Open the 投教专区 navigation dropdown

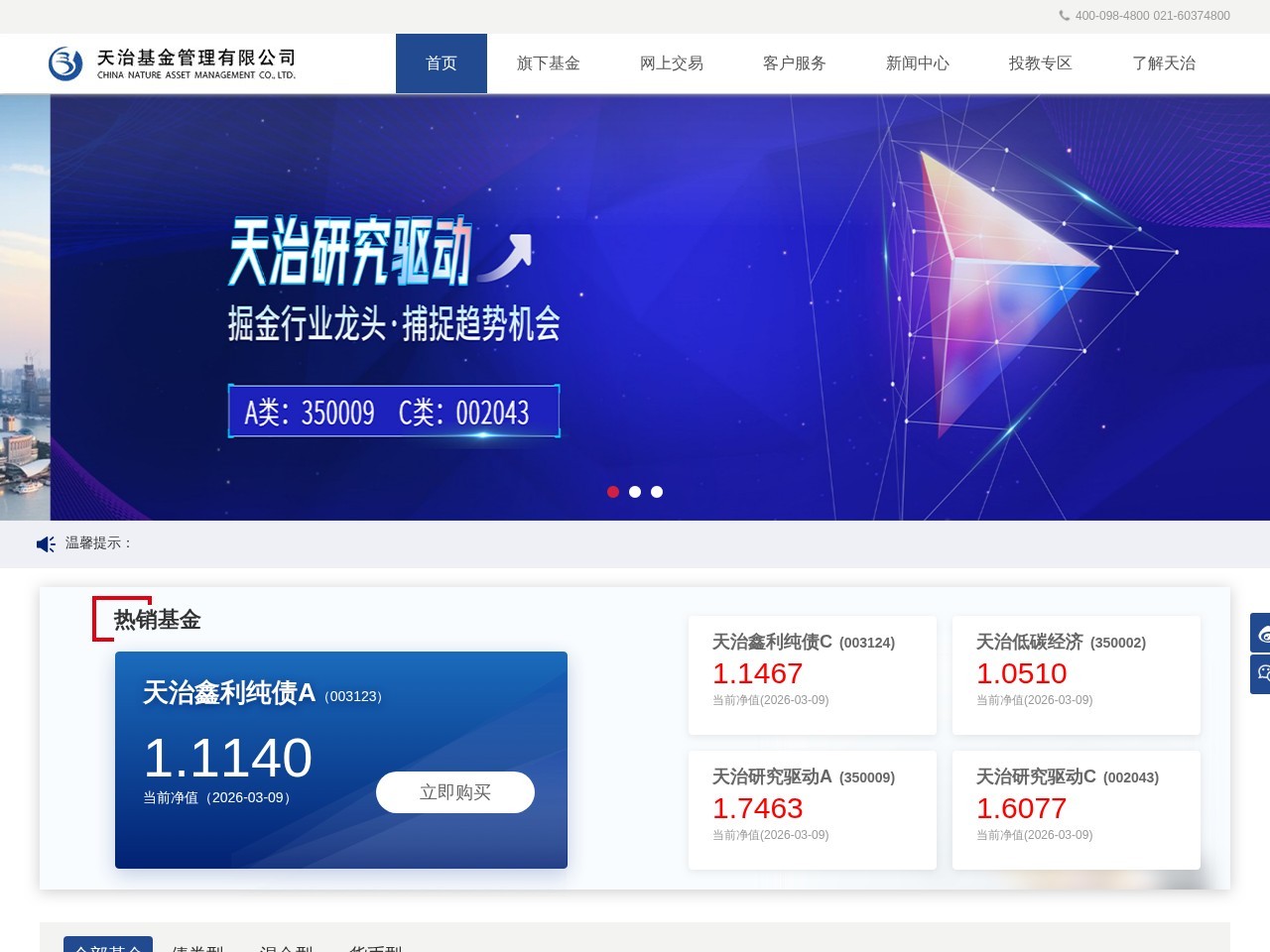tap(1040, 62)
